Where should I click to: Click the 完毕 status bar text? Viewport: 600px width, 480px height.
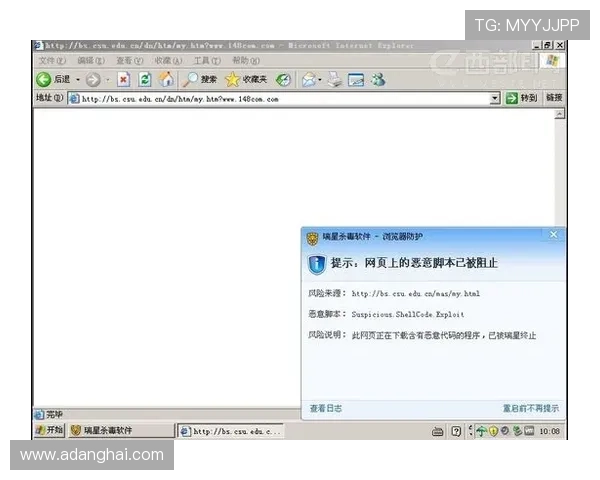click(54, 414)
